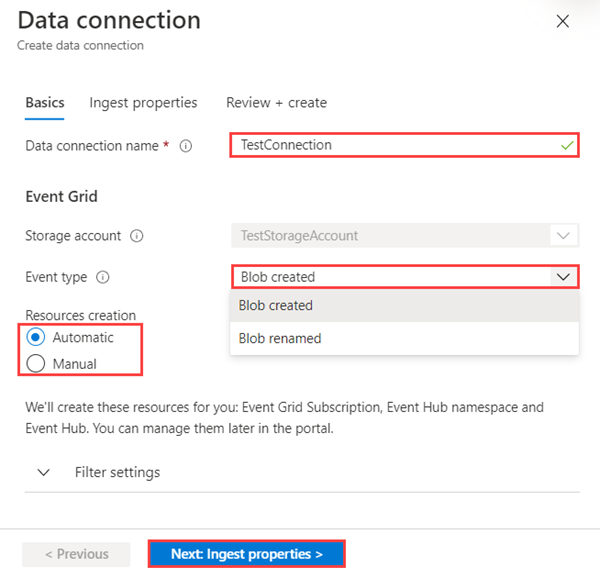This screenshot has width=600, height=578.
Task: Close the Data connection pane
Action: 562,21
